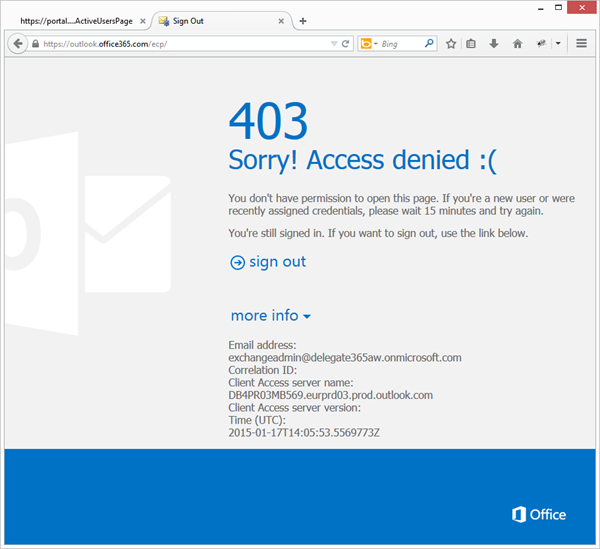Click the sign out link
The height and width of the screenshot is (549, 600).
277,262
